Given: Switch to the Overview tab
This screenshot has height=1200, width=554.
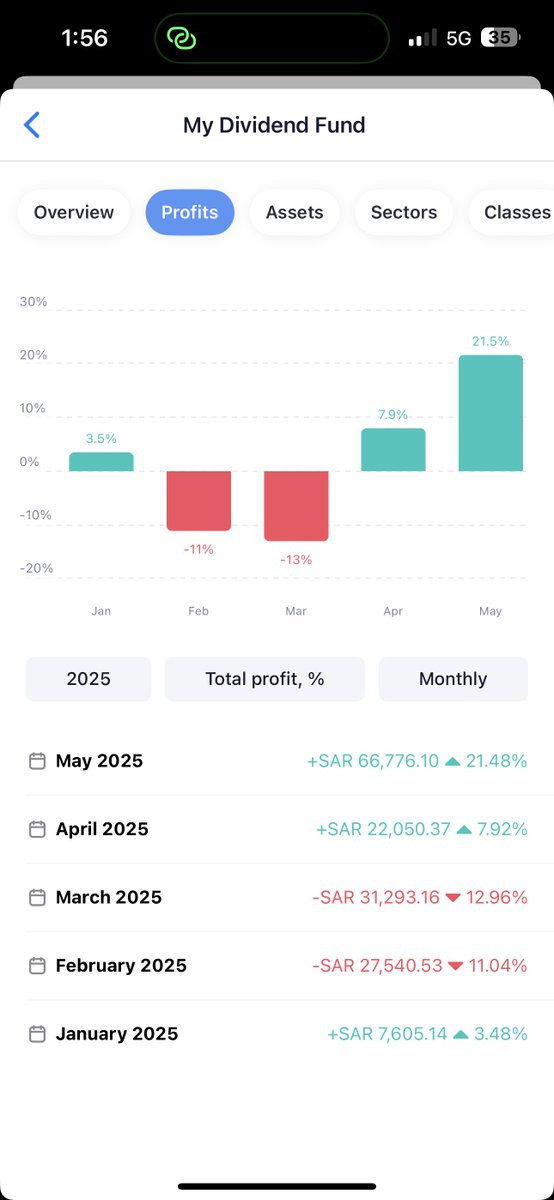Looking at the screenshot, I should (74, 212).
